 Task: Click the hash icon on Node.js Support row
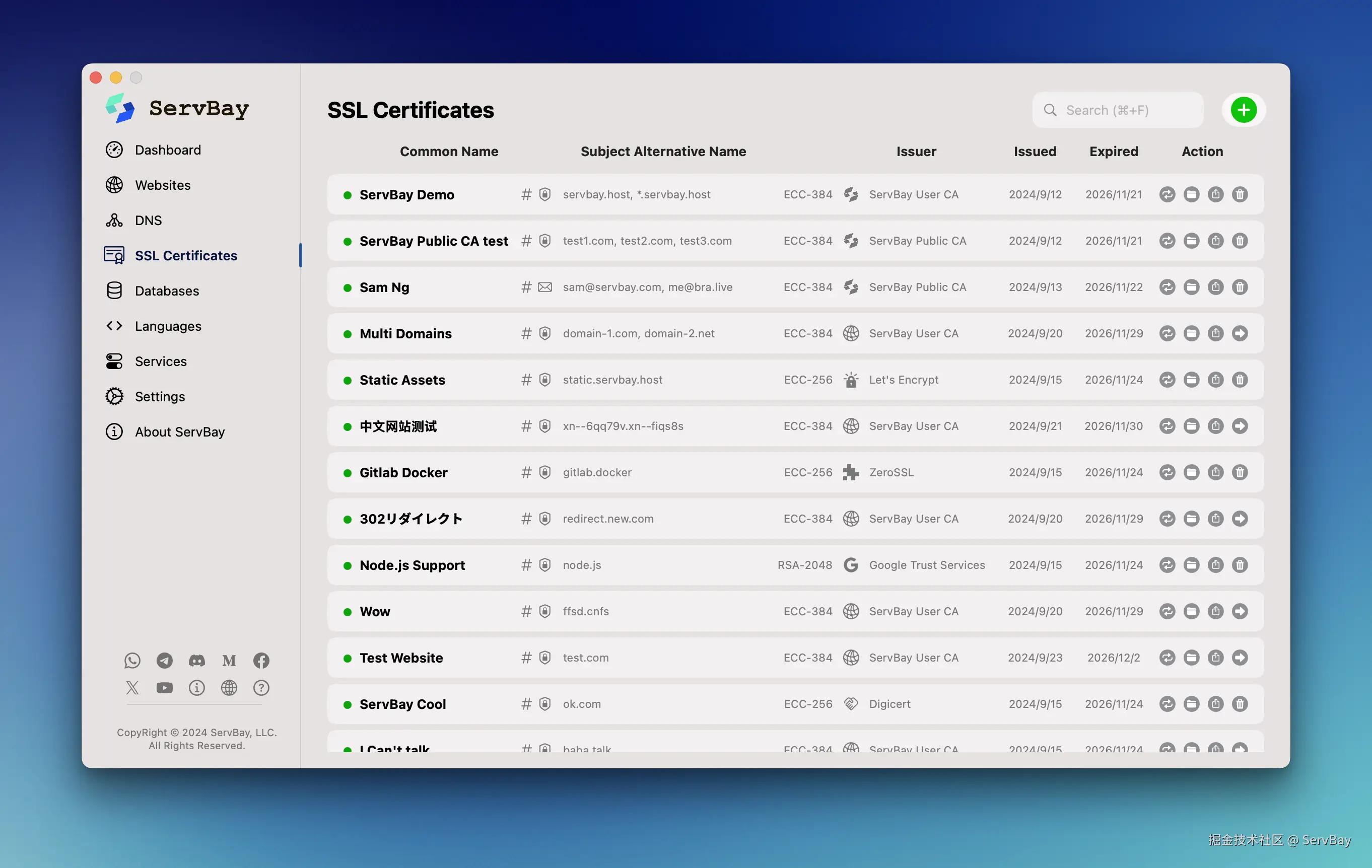[x=526, y=565]
